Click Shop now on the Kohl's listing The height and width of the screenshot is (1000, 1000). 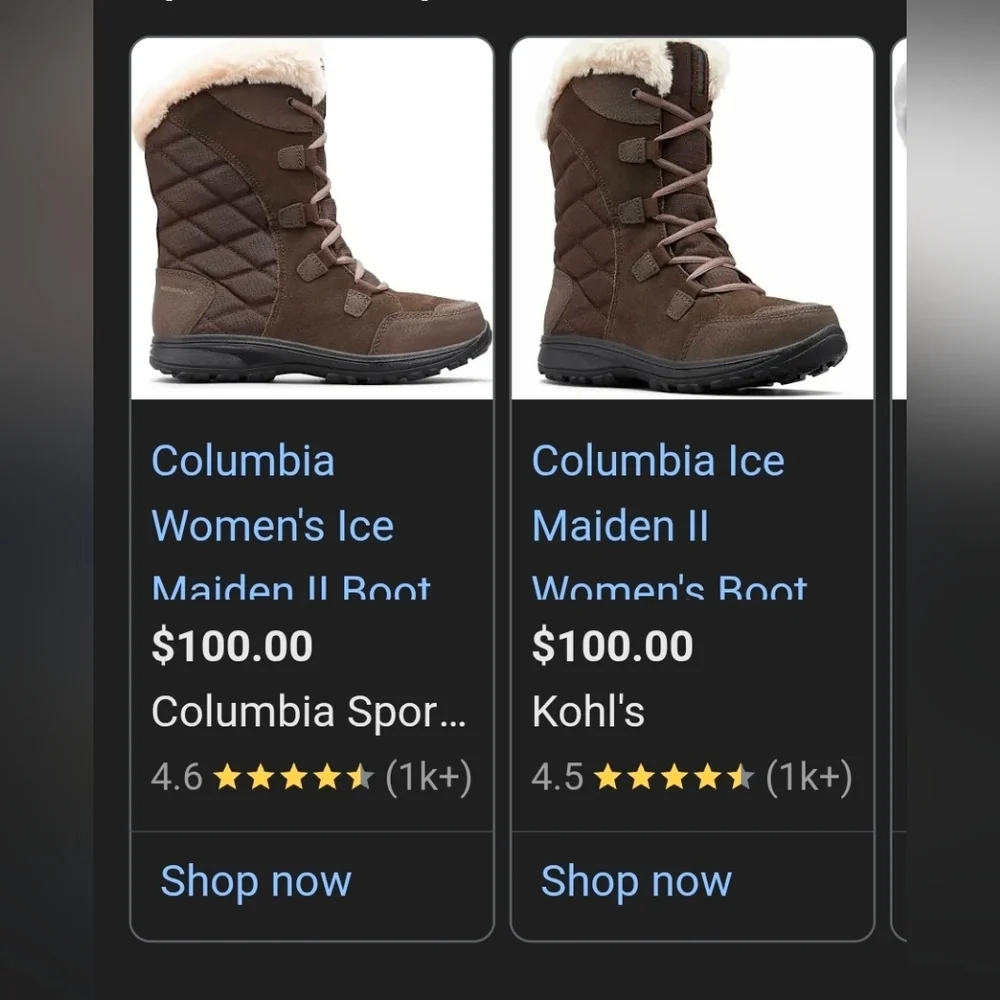pyautogui.click(x=634, y=881)
